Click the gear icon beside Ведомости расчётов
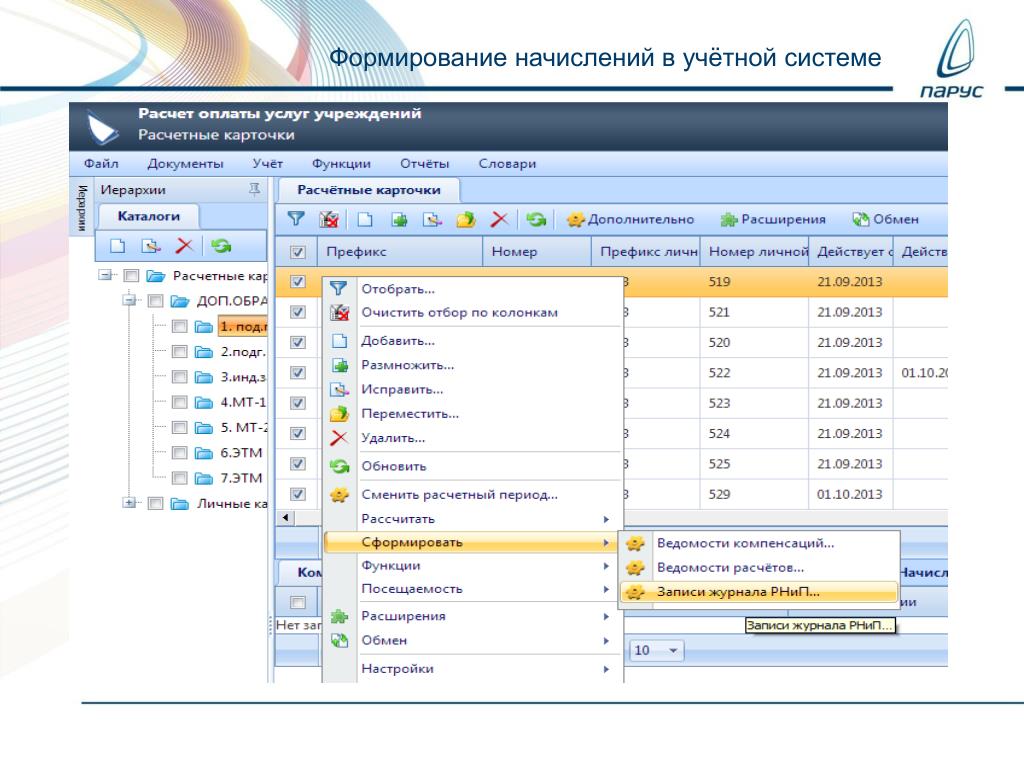 pyautogui.click(x=635, y=568)
